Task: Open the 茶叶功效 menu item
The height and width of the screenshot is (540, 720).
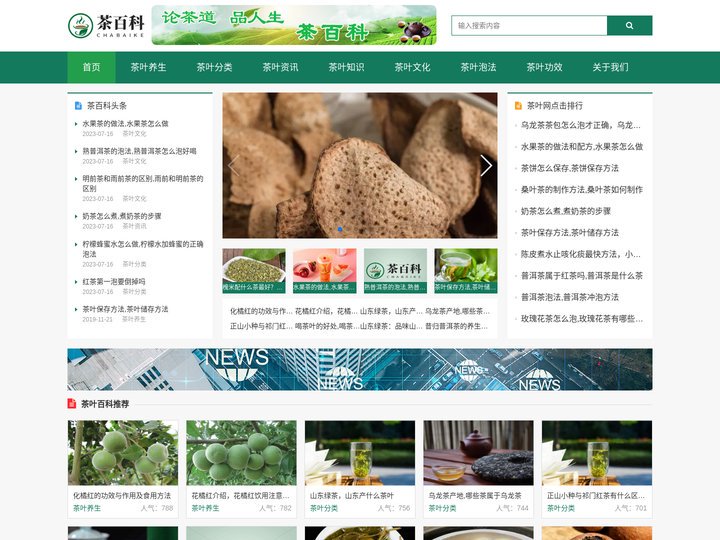Action: tap(545, 67)
